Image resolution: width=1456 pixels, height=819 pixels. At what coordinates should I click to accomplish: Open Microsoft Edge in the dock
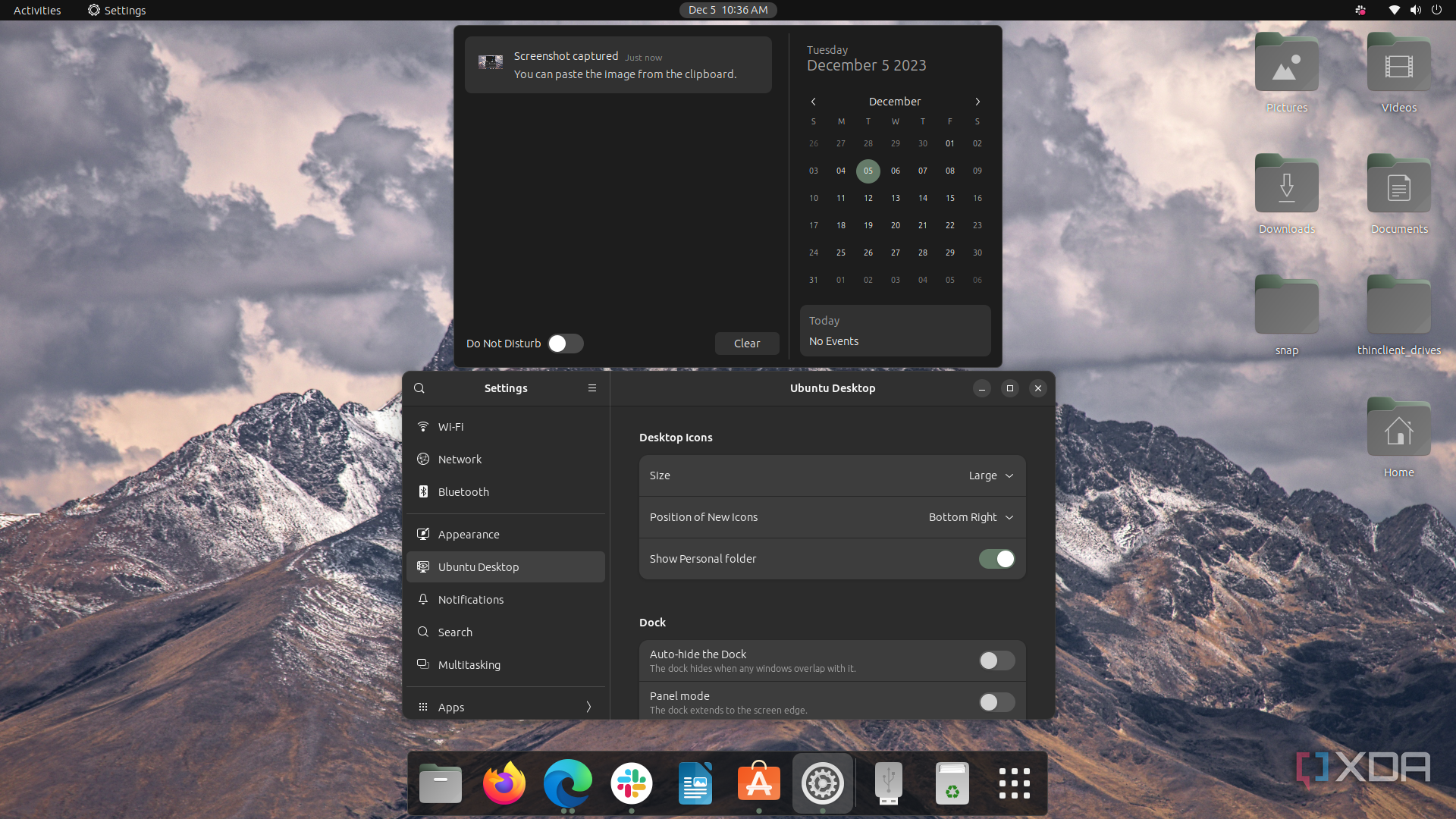568,783
